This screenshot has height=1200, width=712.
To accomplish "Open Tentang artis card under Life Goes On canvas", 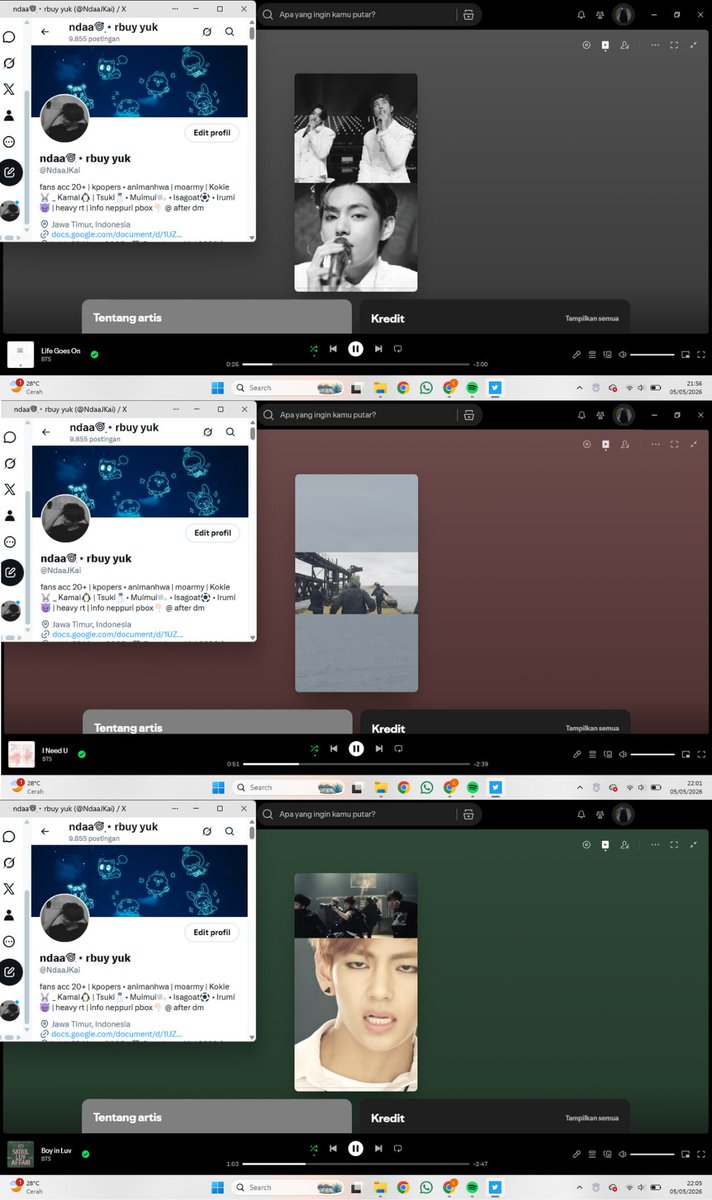I will 217,317.
